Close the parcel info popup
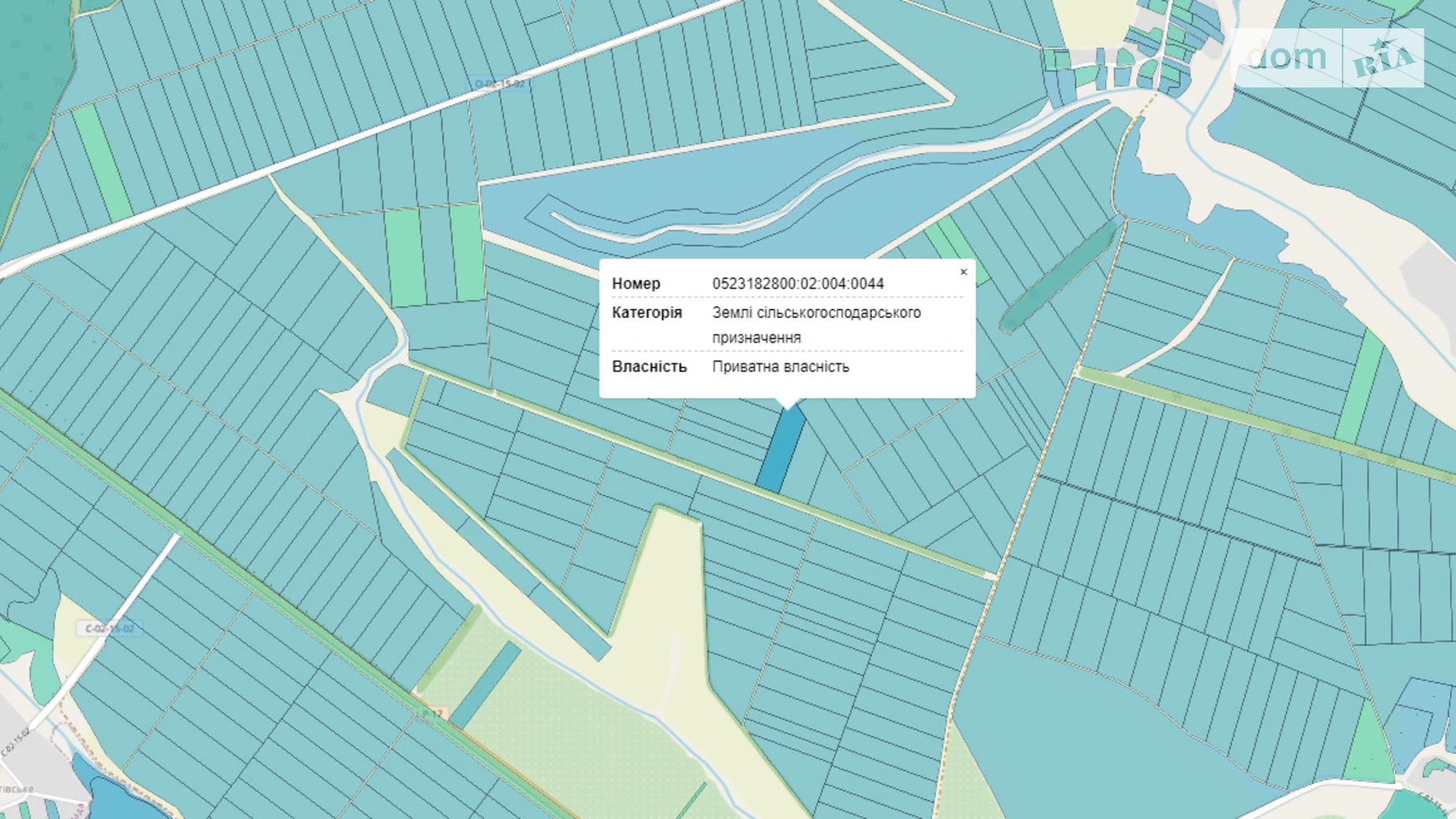 [x=963, y=272]
